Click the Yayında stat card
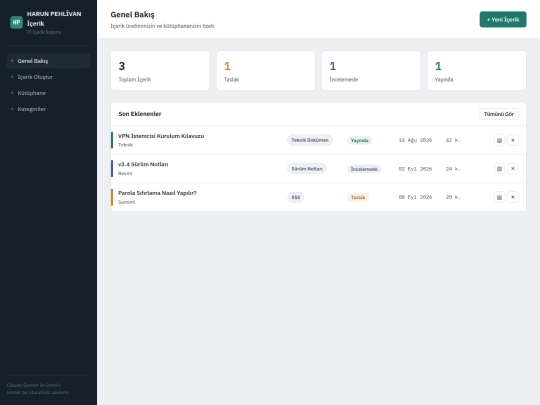The image size is (540, 405). click(477, 71)
